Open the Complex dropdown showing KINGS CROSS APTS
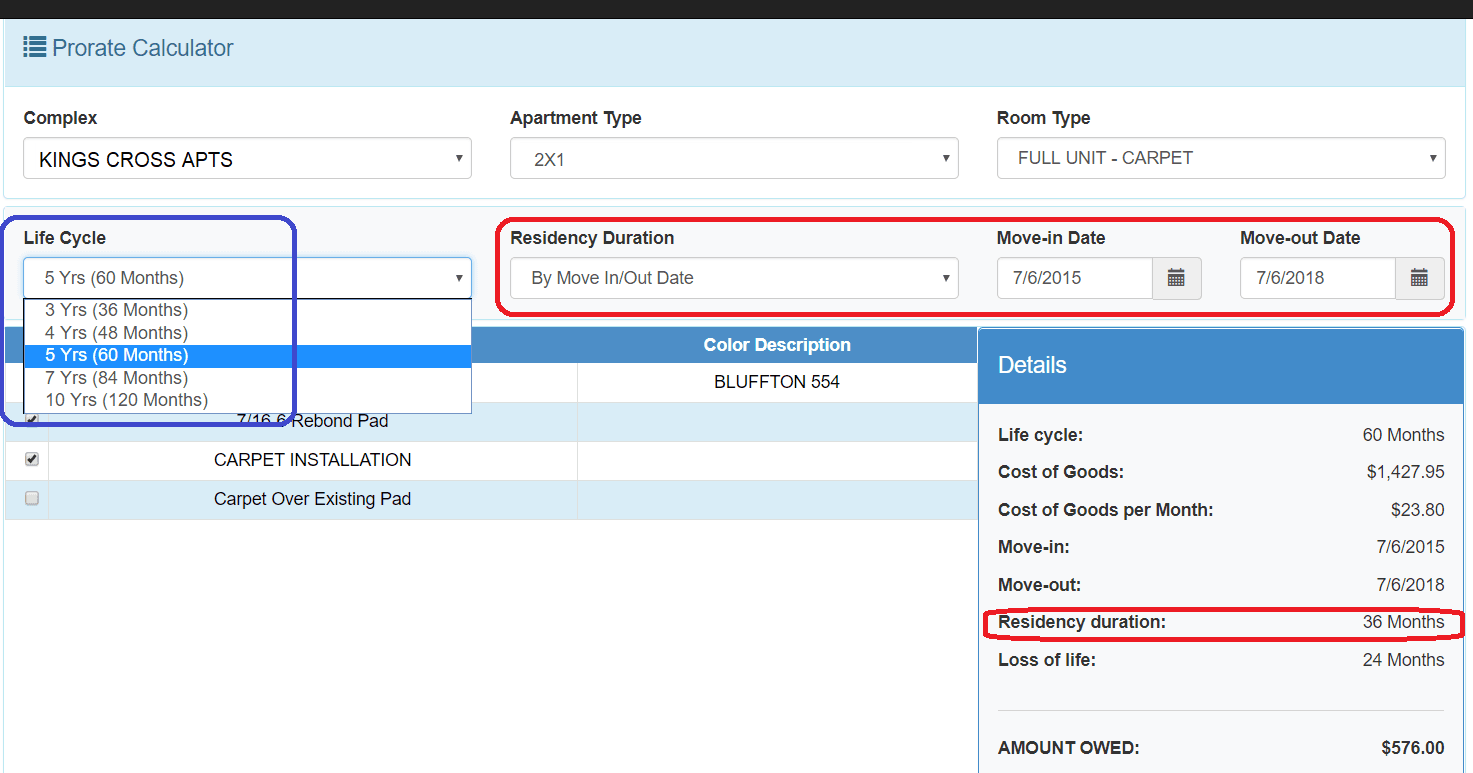The height and width of the screenshot is (773, 1473). point(247,158)
